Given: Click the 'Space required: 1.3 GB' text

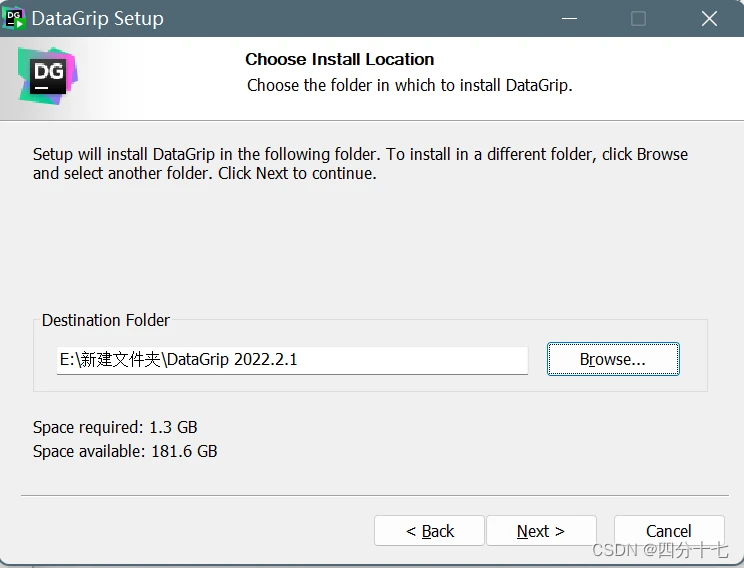Looking at the screenshot, I should [x=115, y=427].
